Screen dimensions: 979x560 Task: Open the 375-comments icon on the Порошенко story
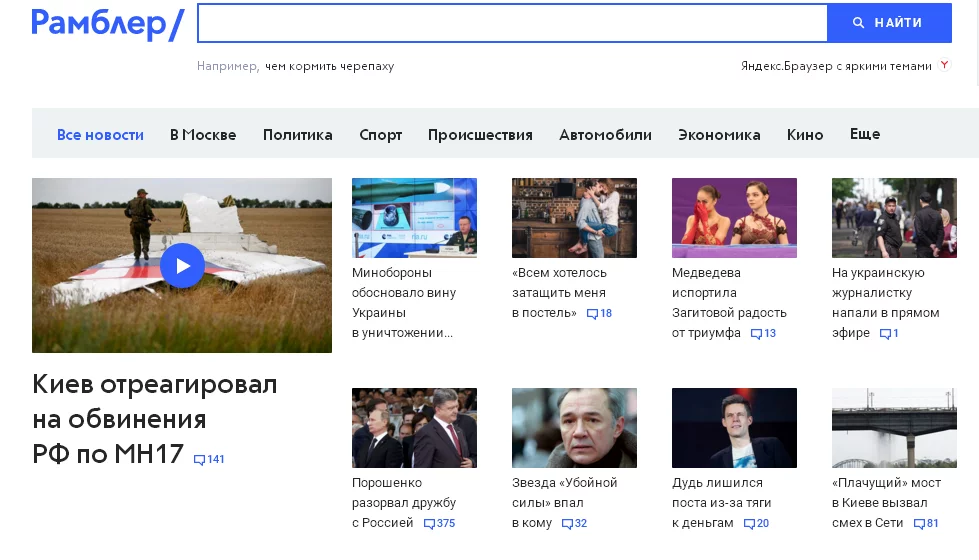(x=429, y=524)
